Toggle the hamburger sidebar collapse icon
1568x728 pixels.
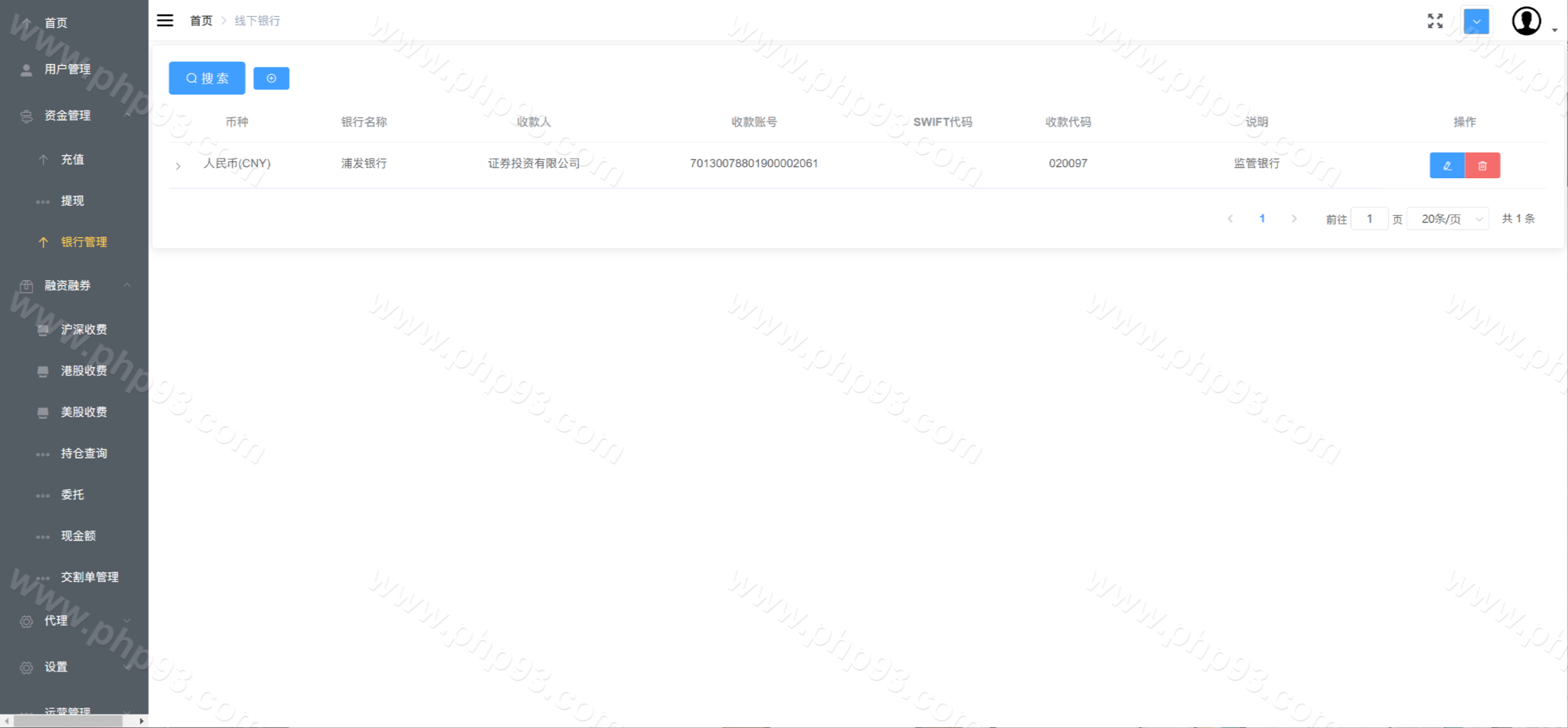click(165, 20)
